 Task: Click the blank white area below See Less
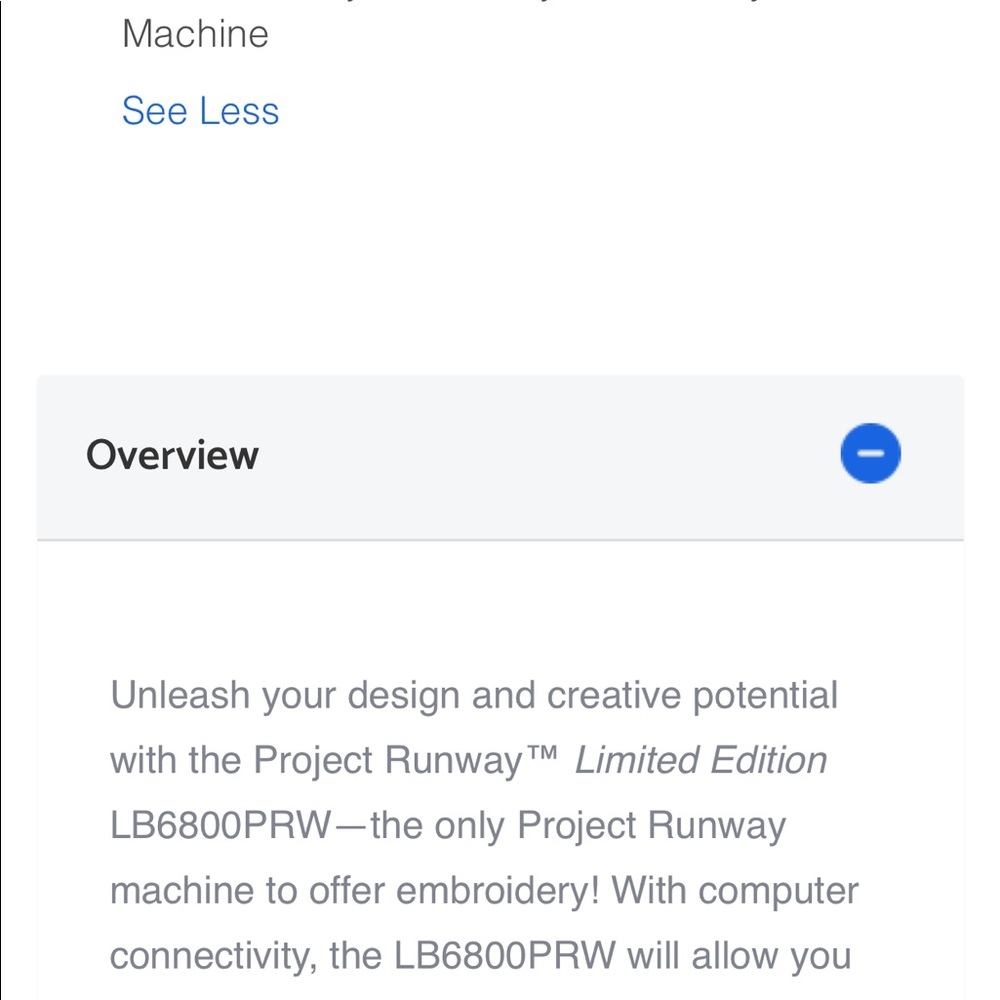(500, 255)
